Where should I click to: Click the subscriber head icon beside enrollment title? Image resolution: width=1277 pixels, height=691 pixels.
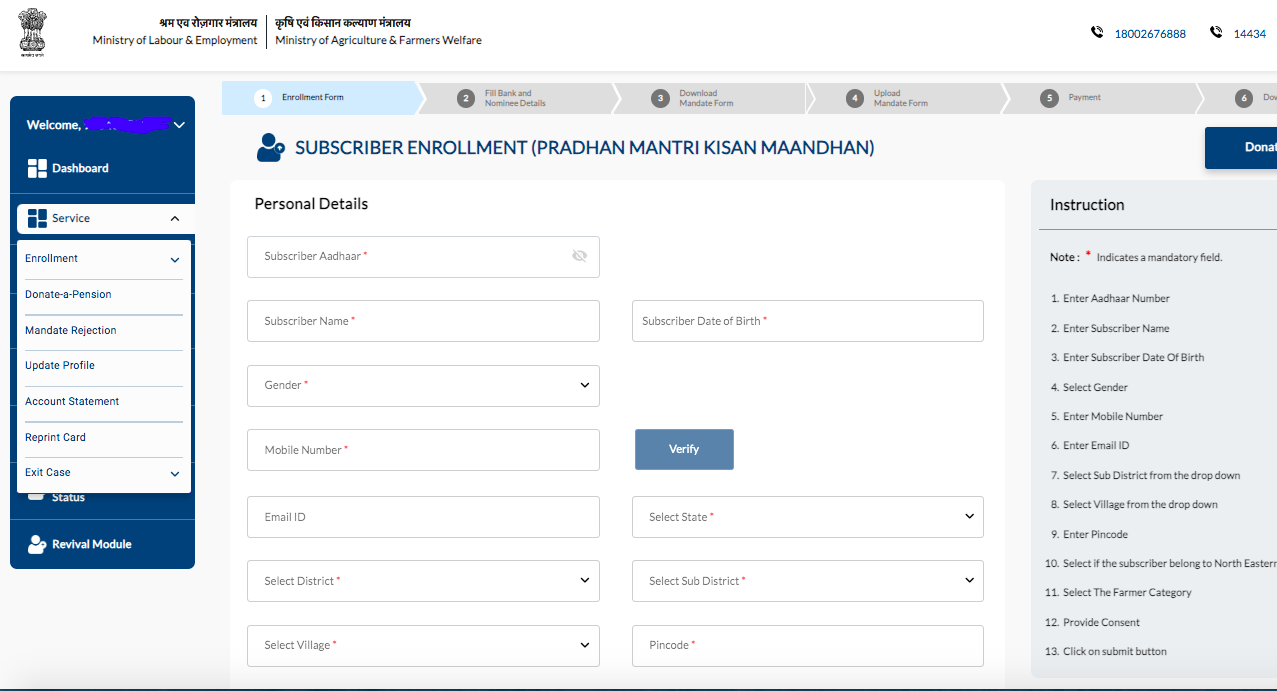pos(269,147)
